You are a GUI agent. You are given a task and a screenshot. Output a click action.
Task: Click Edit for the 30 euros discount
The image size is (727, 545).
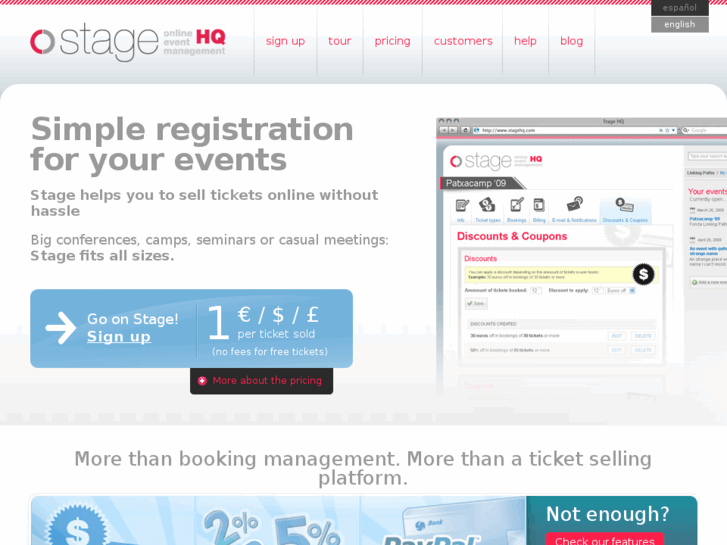pyautogui.click(x=617, y=336)
